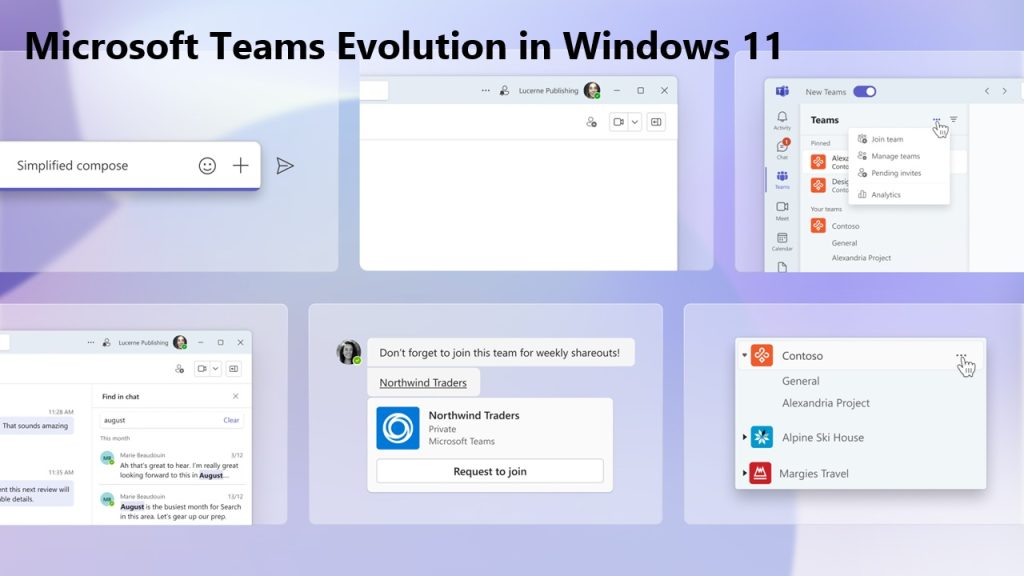1024x576 pixels.
Task: Click the plus icon in compose box
Action: click(240, 166)
